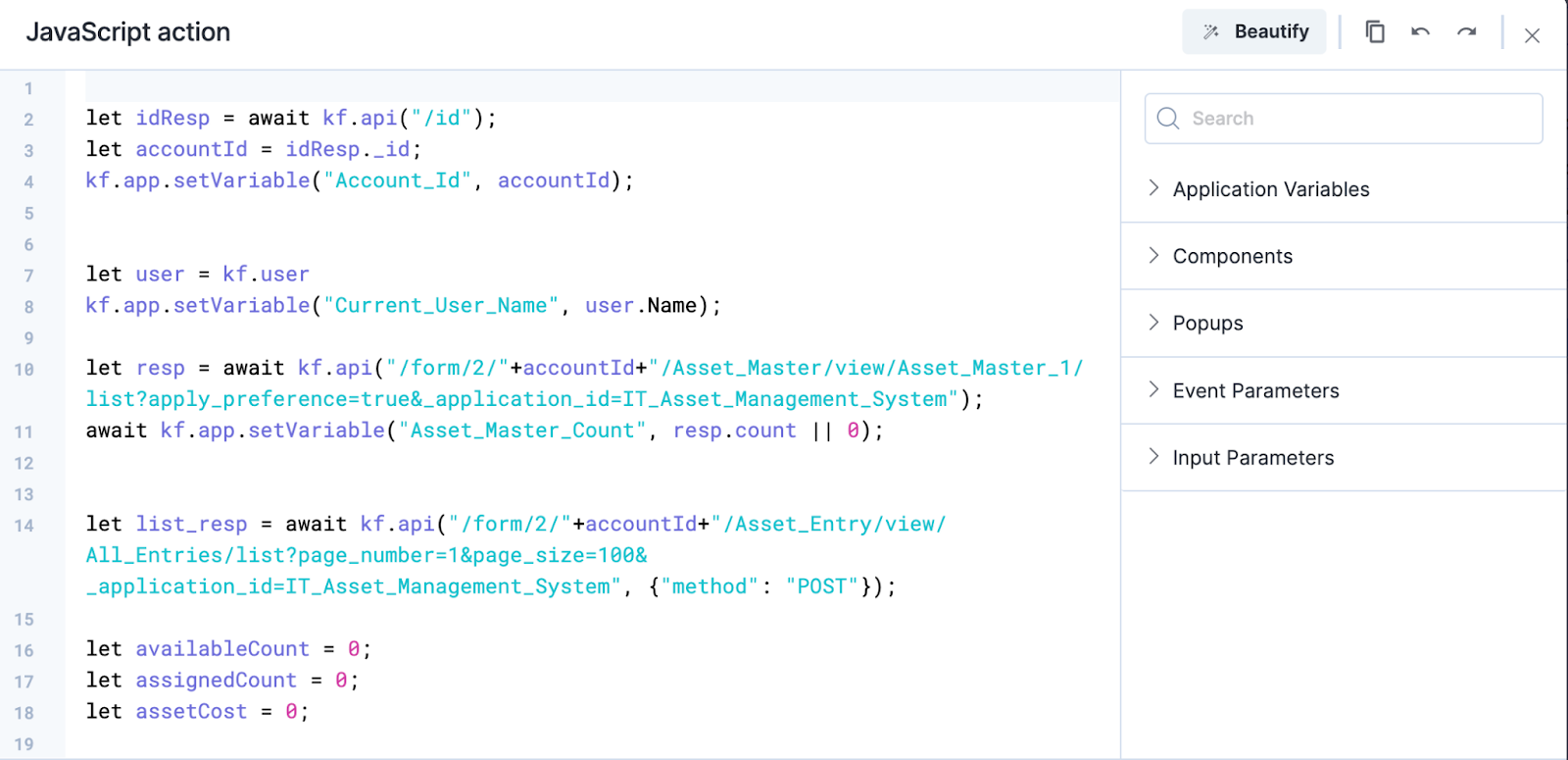The image size is (1568, 760).
Task: Close the JavaScript action editor
Action: click(x=1533, y=35)
